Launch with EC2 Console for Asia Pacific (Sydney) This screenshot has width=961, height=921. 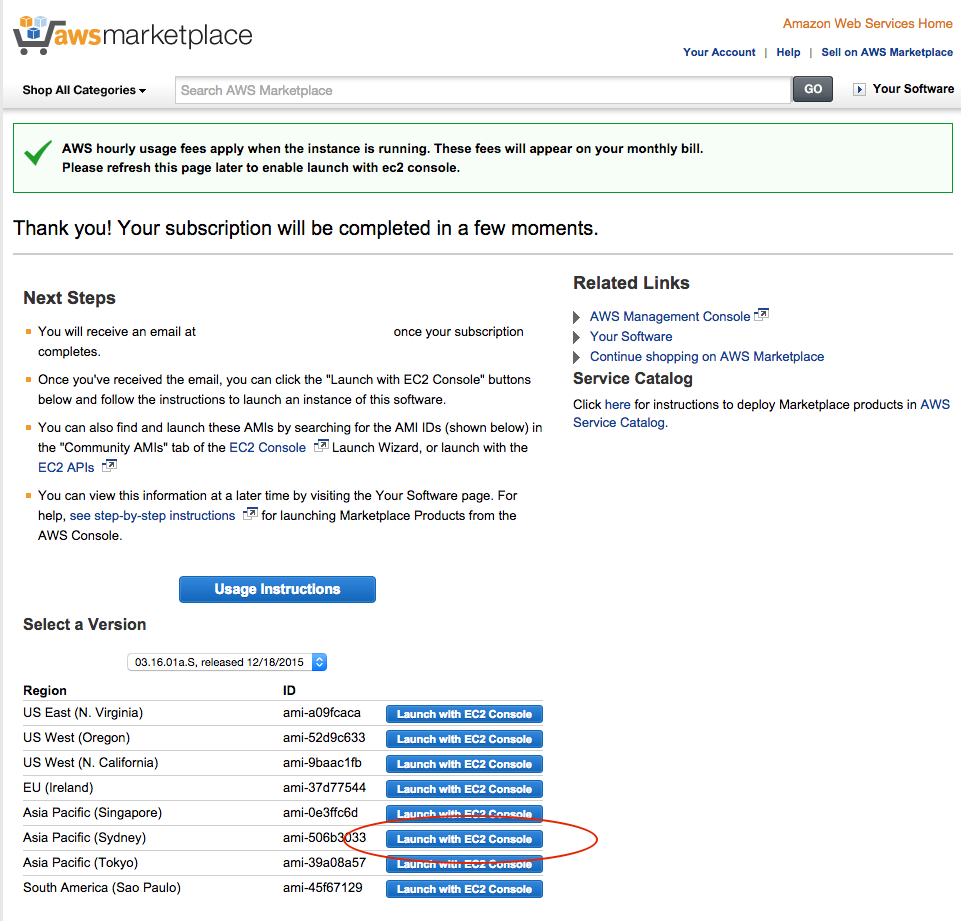[x=464, y=839]
